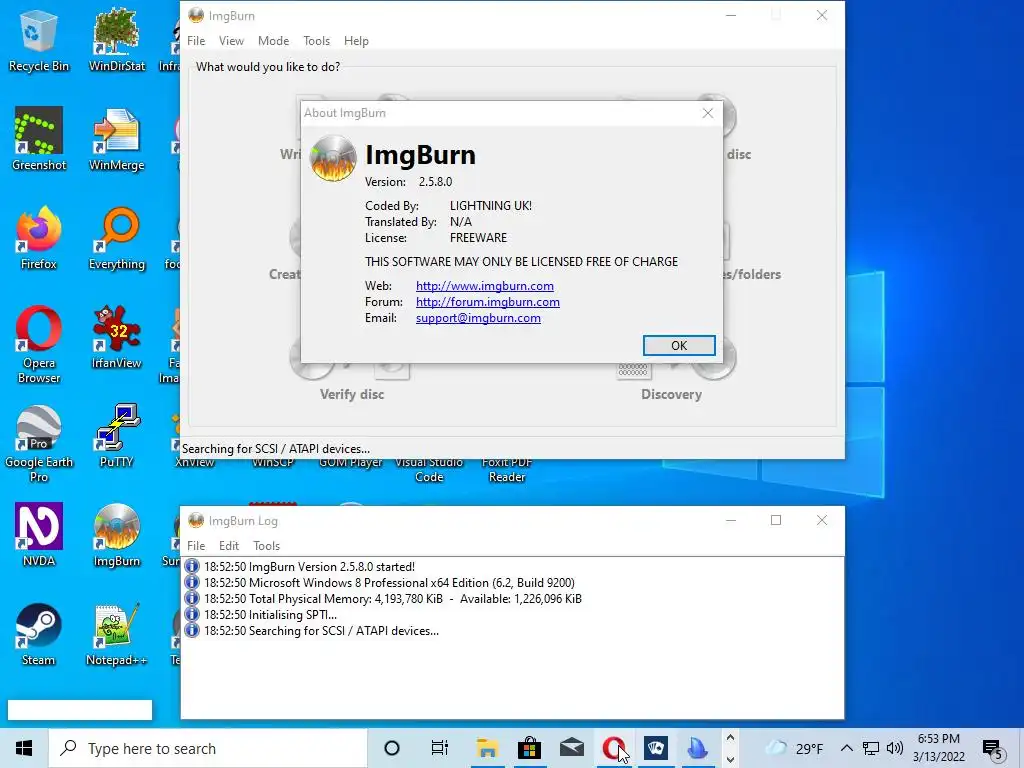
Task: Open the http://forum.imgburn.com link
Action: pyautogui.click(x=488, y=302)
